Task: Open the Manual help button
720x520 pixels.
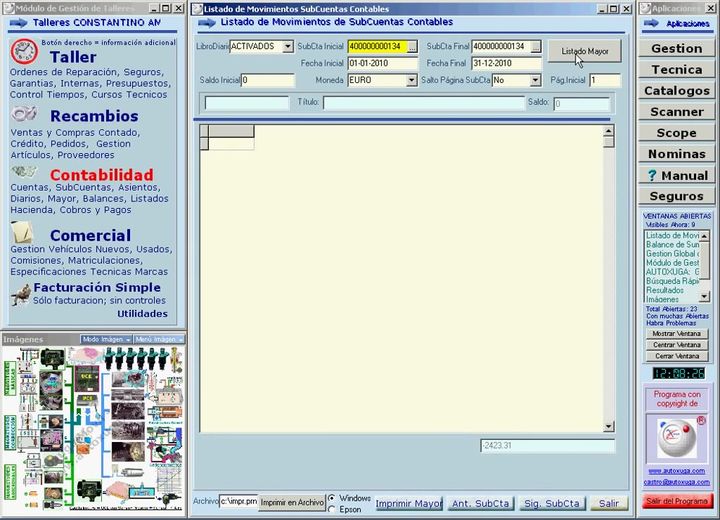Action: pyautogui.click(x=676, y=175)
